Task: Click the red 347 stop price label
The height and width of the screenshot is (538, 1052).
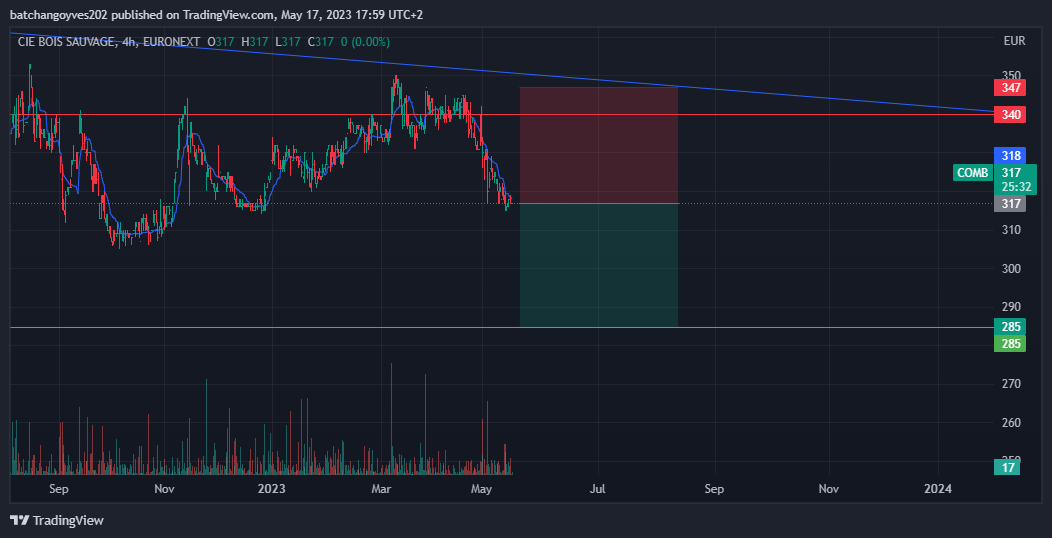Action: click(1010, 87)
